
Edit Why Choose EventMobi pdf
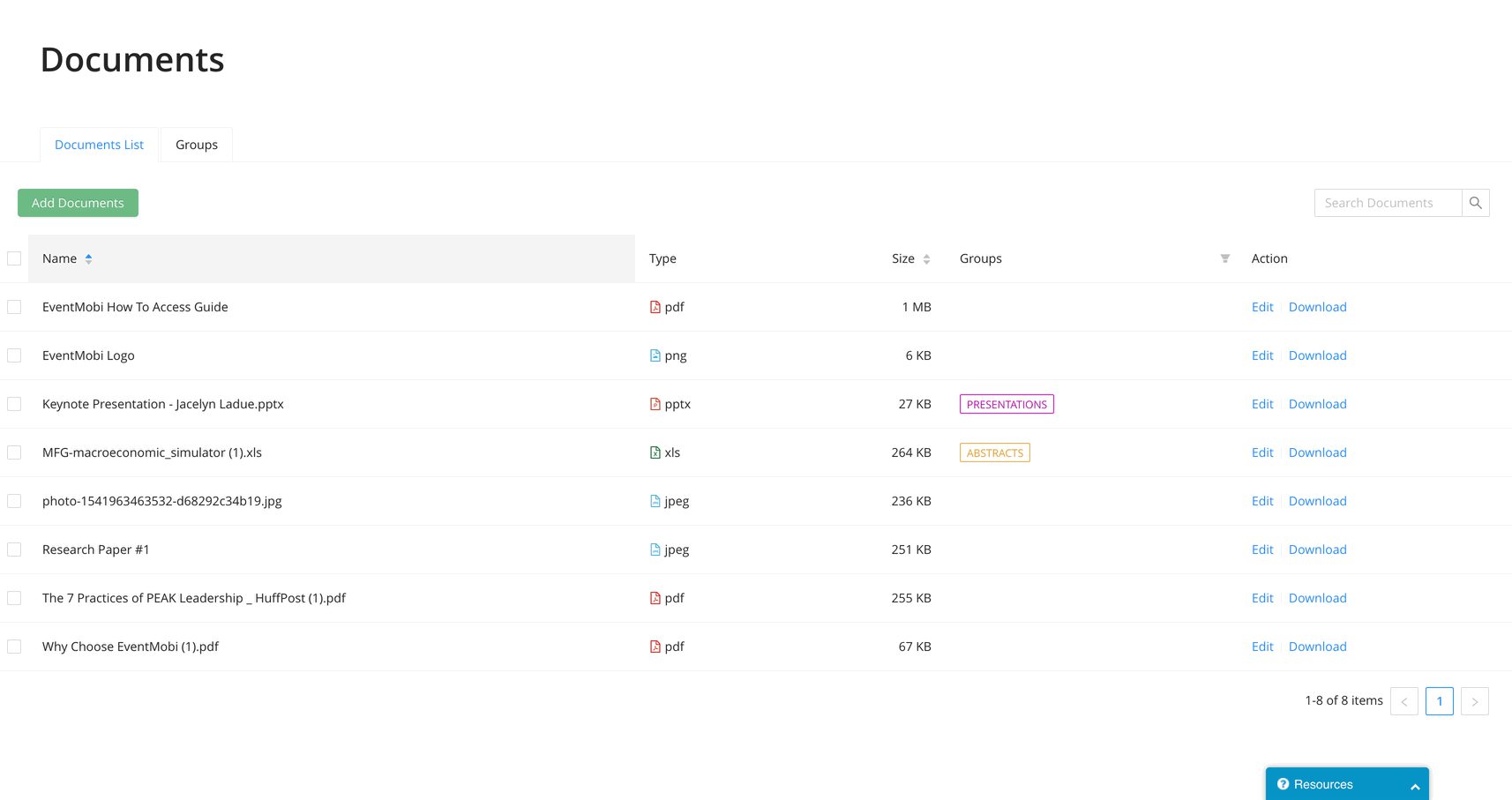[1262, 647]
